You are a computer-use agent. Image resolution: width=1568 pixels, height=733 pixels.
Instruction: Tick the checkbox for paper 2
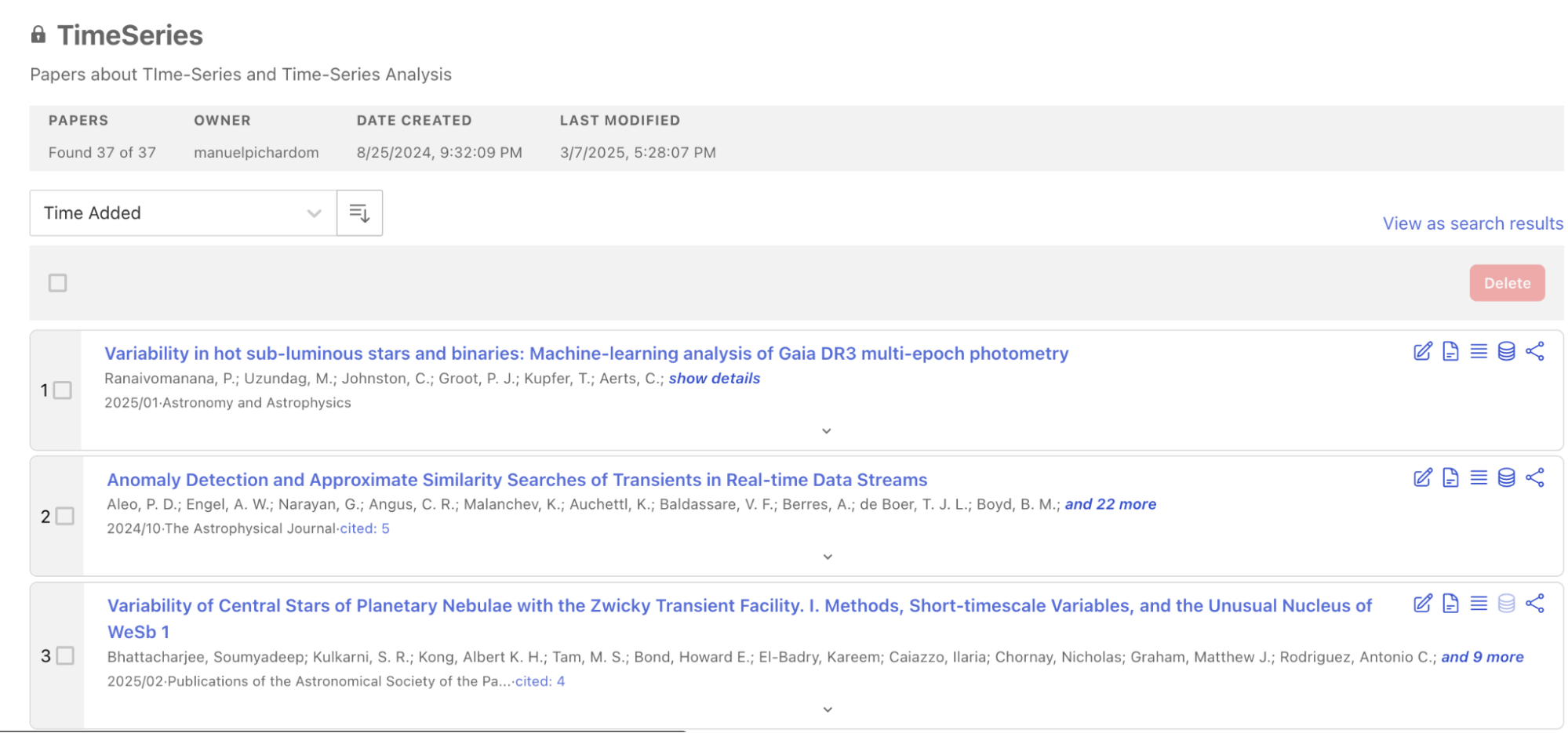click(x=65, y=517)
